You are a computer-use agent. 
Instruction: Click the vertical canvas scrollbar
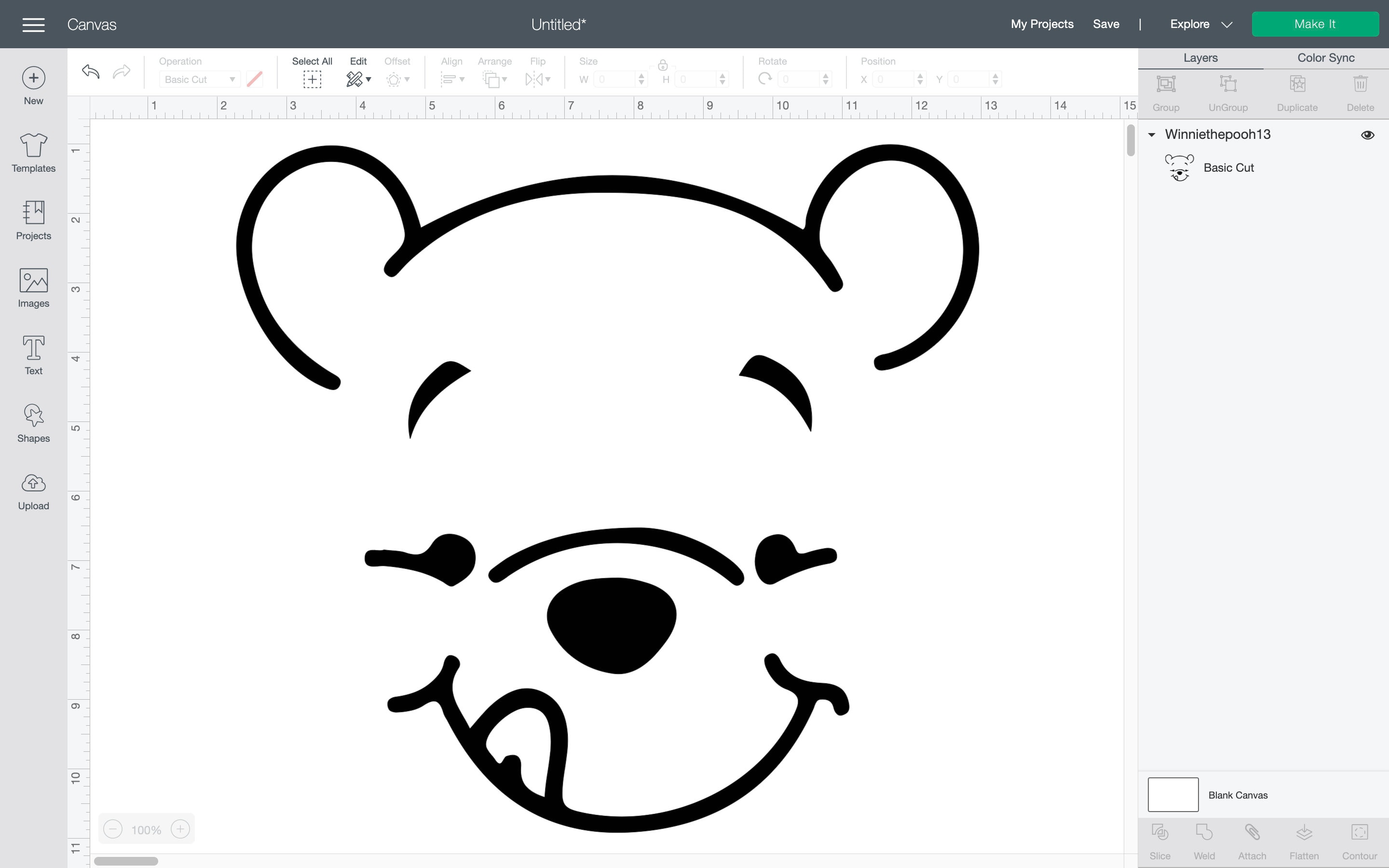1130,140
